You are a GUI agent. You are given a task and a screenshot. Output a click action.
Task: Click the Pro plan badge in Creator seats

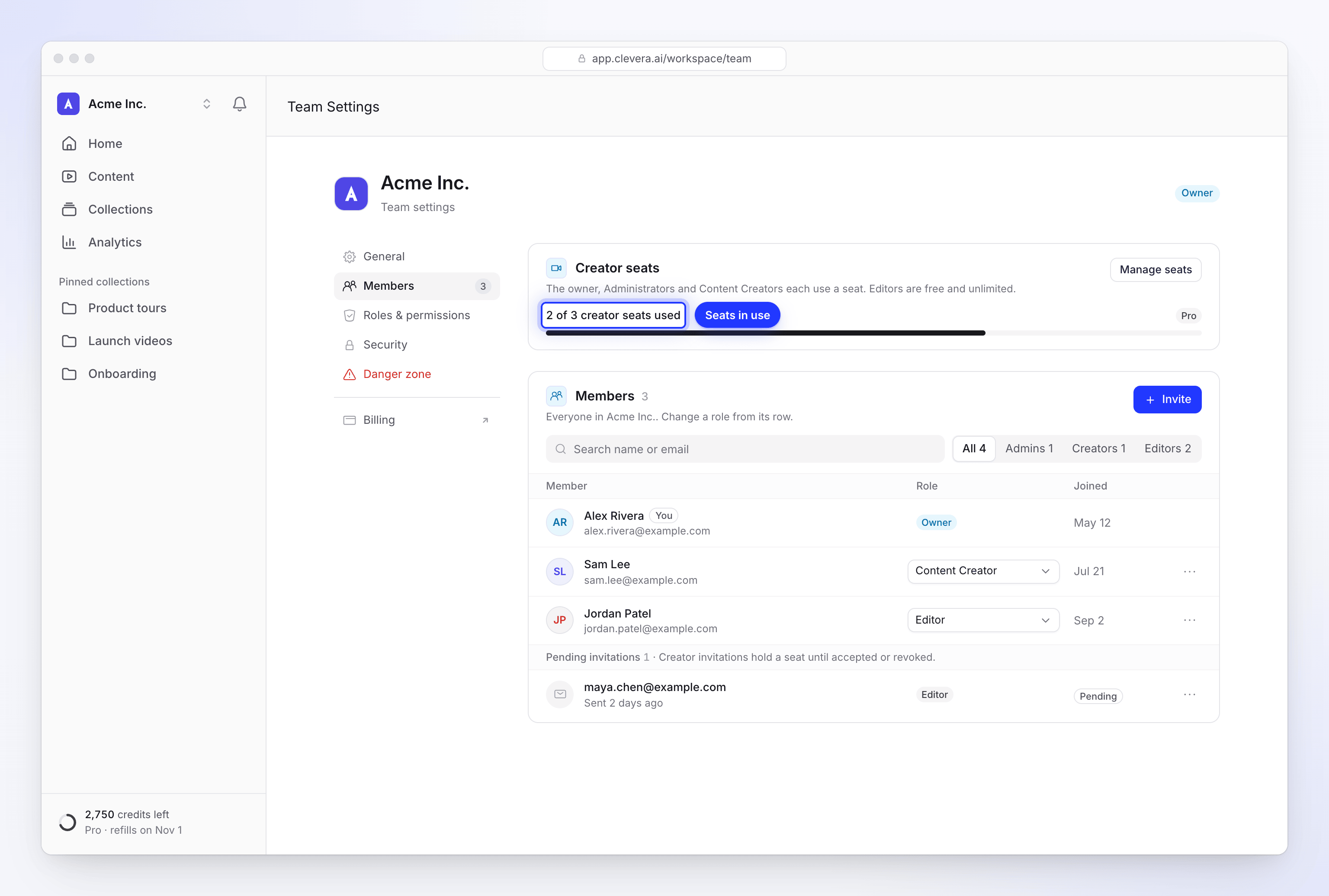pos(1188,316)
